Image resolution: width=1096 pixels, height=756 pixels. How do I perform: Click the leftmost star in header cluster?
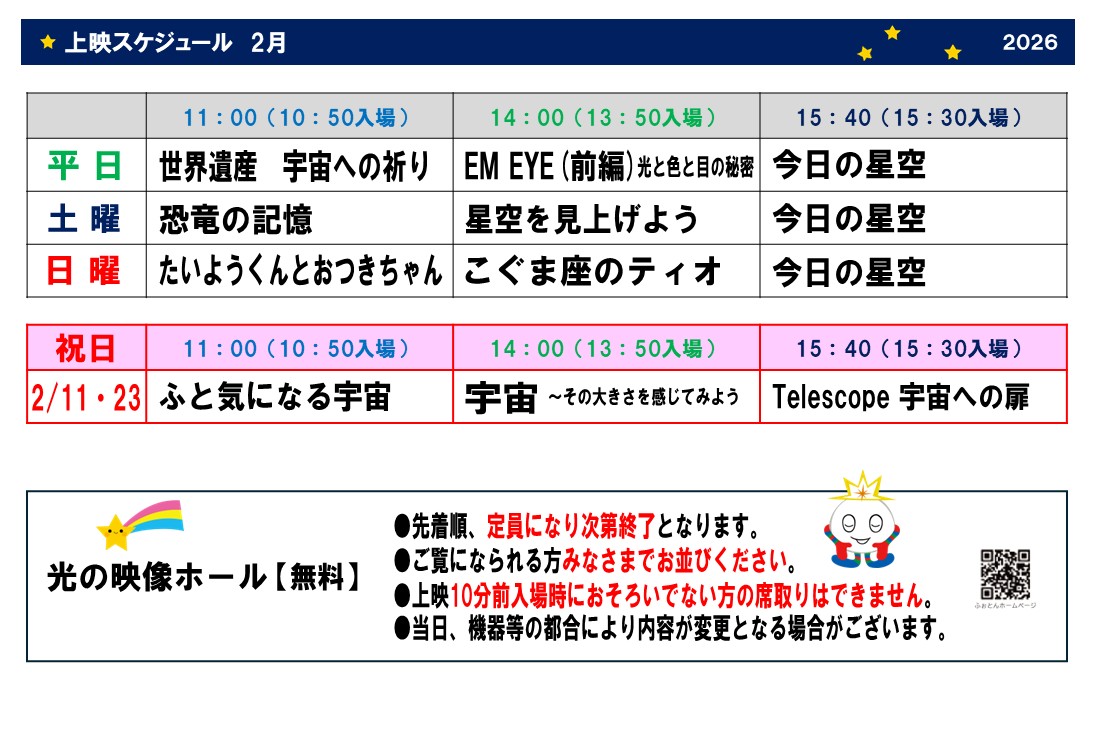point(865,54)
